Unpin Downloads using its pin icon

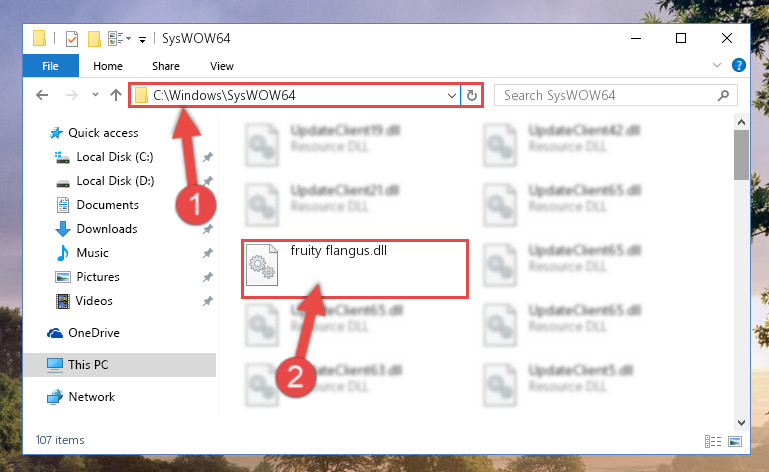pyautogui.click(x=208, y=229)
